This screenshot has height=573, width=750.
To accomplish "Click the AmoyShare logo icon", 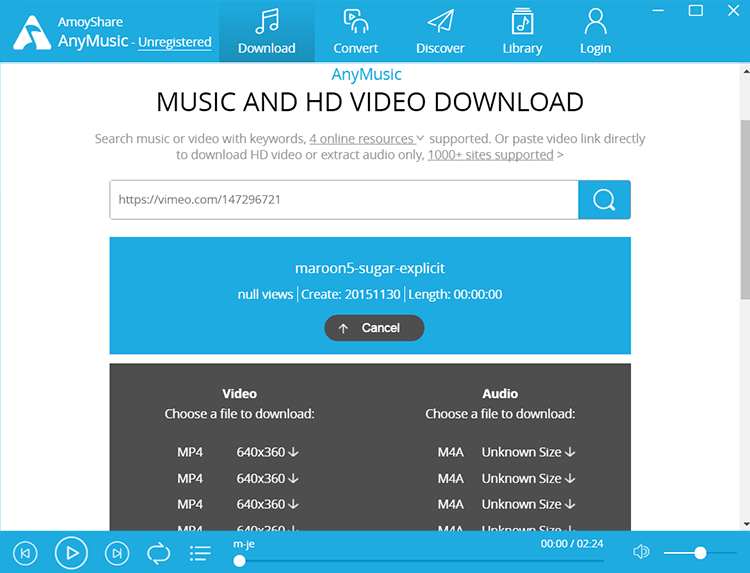I will (x=32, y=32).
